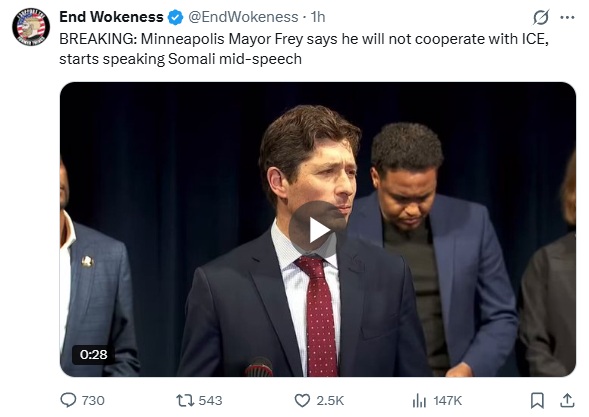The image size is (589, 417).
Task: Click the 147K views count
Action: tap(447, 401)
